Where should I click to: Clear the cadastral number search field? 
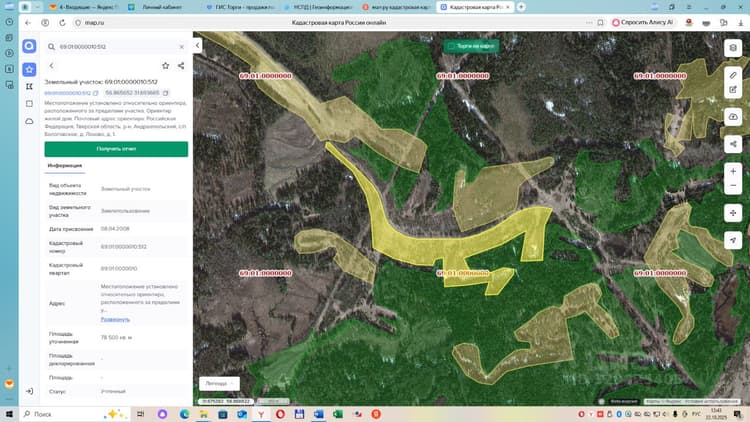pyautogui.click(x=182, y=47)
